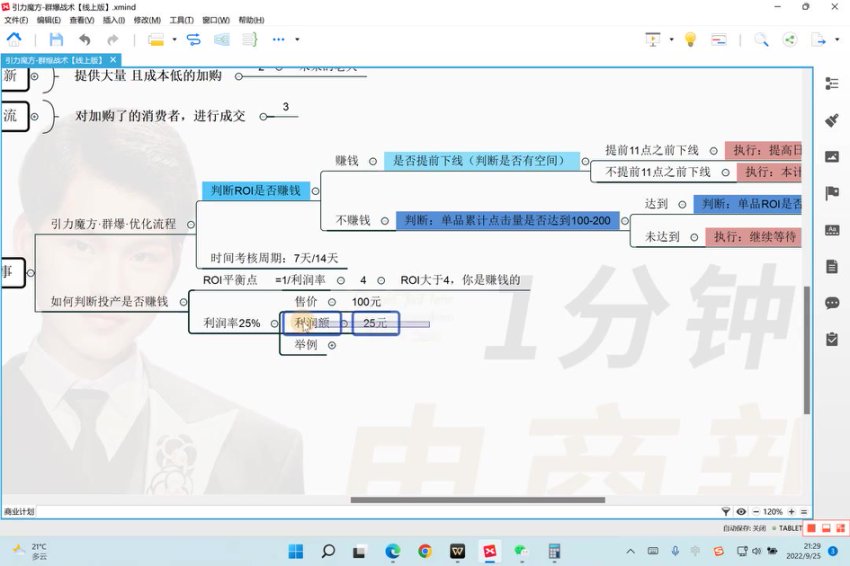Open the 工具(T) menu
The width and height of the screenshot is (850, 566).
click(181, 20)
